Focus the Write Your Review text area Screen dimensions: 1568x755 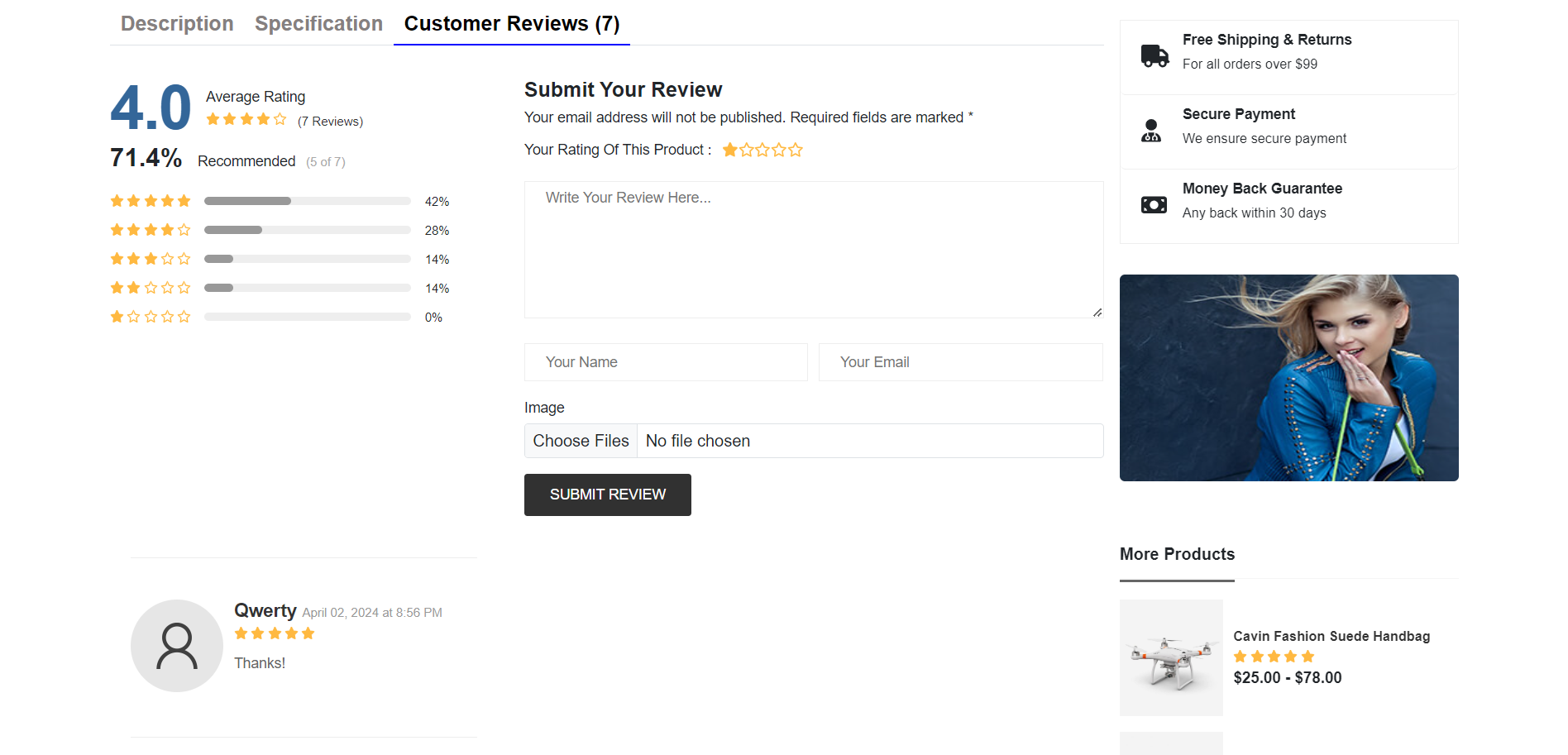[813, 250]
